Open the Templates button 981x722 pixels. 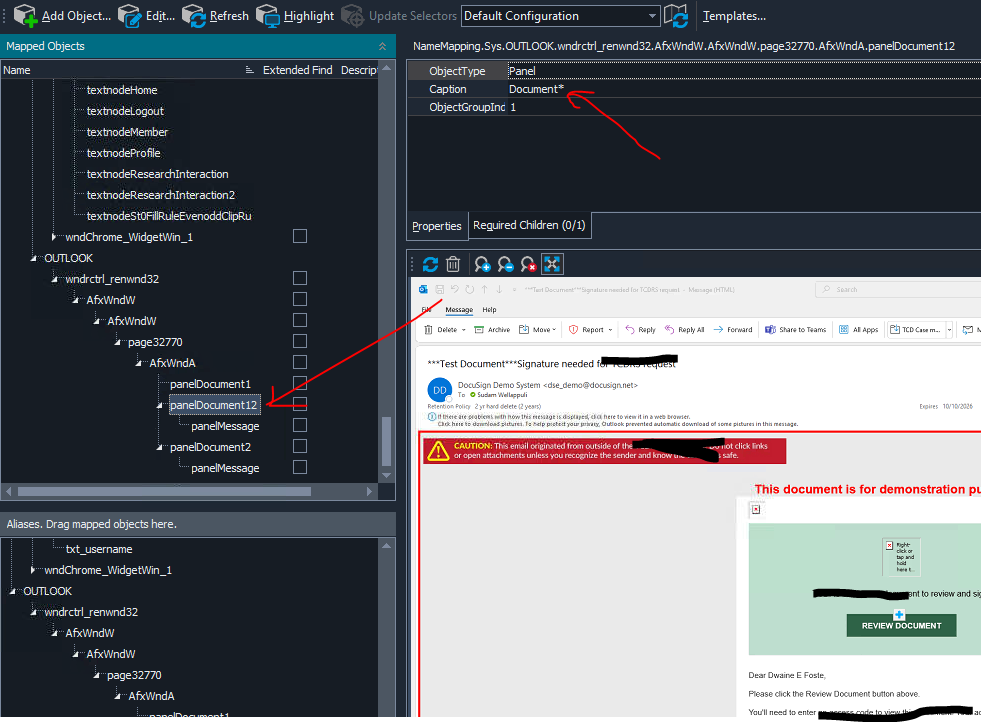[x=734, y=16]
